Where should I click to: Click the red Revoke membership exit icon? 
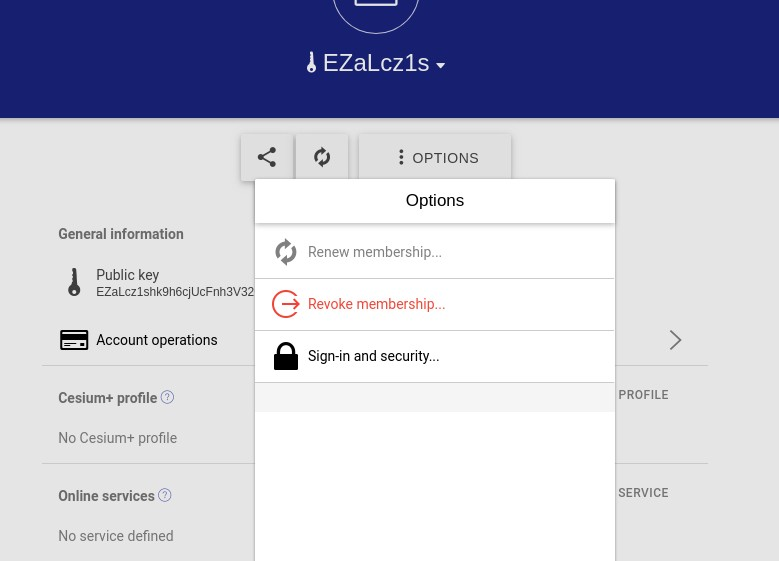tap(286, 304)
